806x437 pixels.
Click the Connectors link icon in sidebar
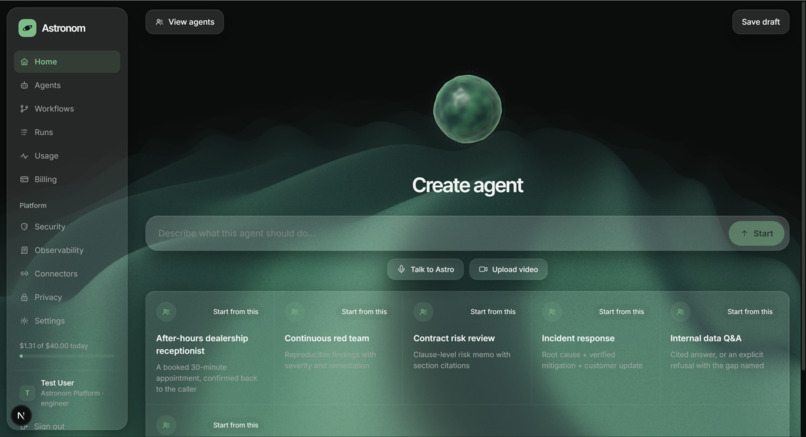[x=24, y=274]
